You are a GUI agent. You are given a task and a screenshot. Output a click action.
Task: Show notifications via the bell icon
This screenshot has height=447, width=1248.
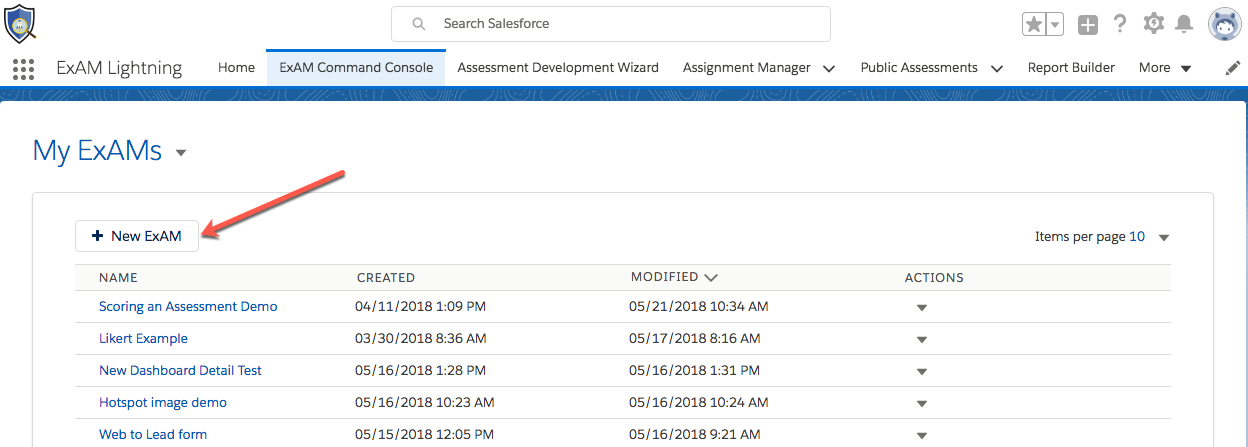pos(1184,24)
